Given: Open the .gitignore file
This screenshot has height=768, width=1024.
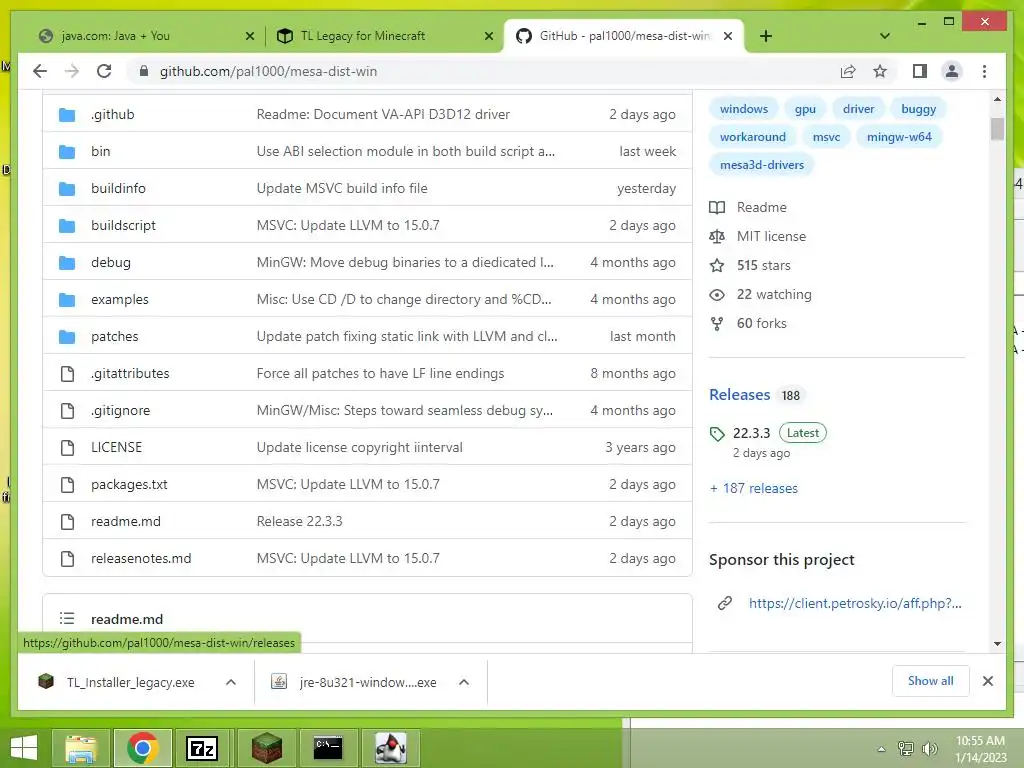Looking at the screenshot, I should [x=120, y=410].
